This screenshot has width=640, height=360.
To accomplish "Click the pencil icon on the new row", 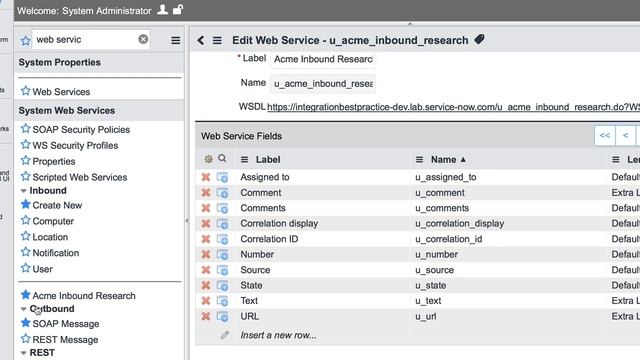I will 224,335.
